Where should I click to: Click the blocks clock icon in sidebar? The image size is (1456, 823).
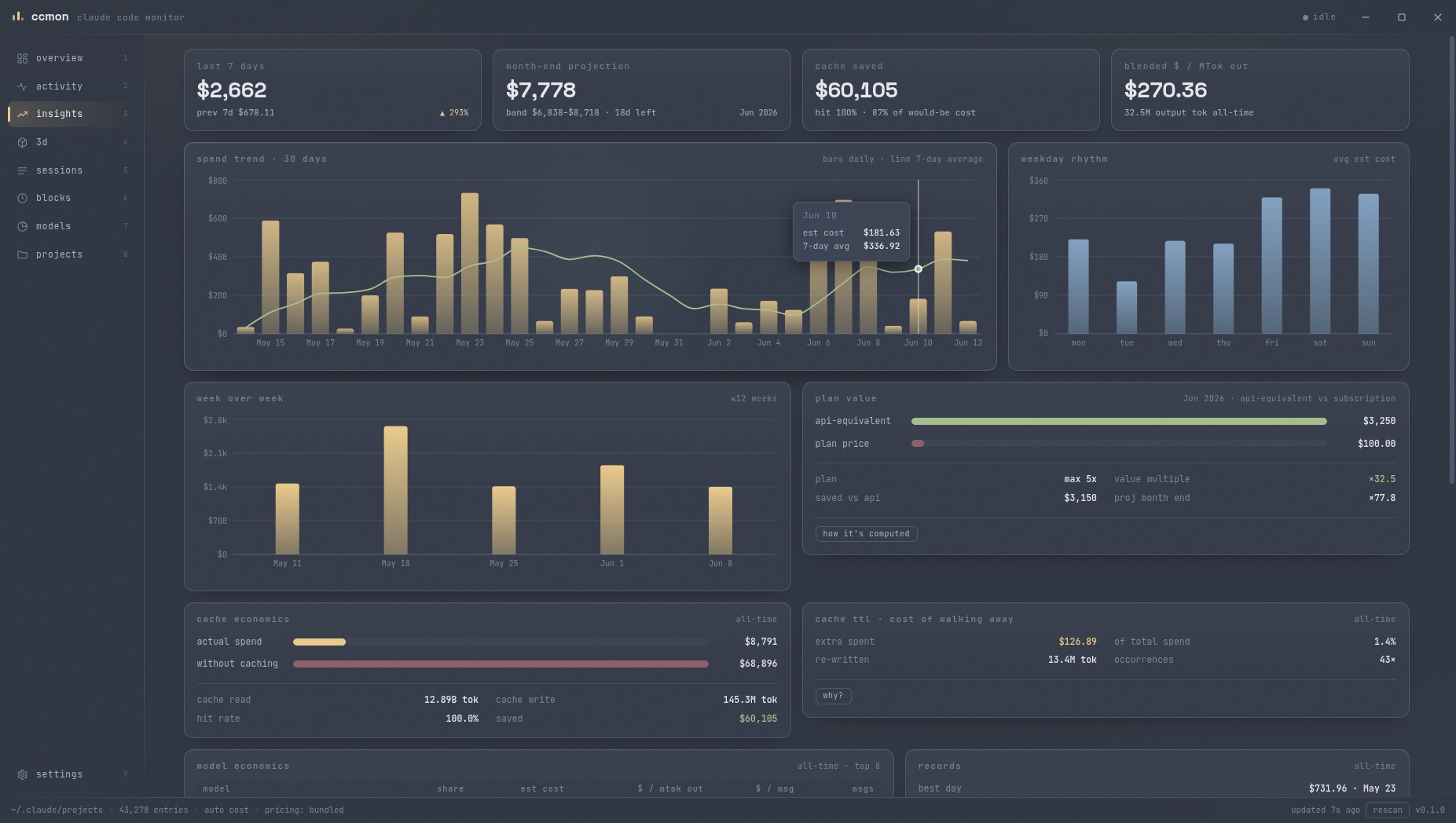point(22,198)
